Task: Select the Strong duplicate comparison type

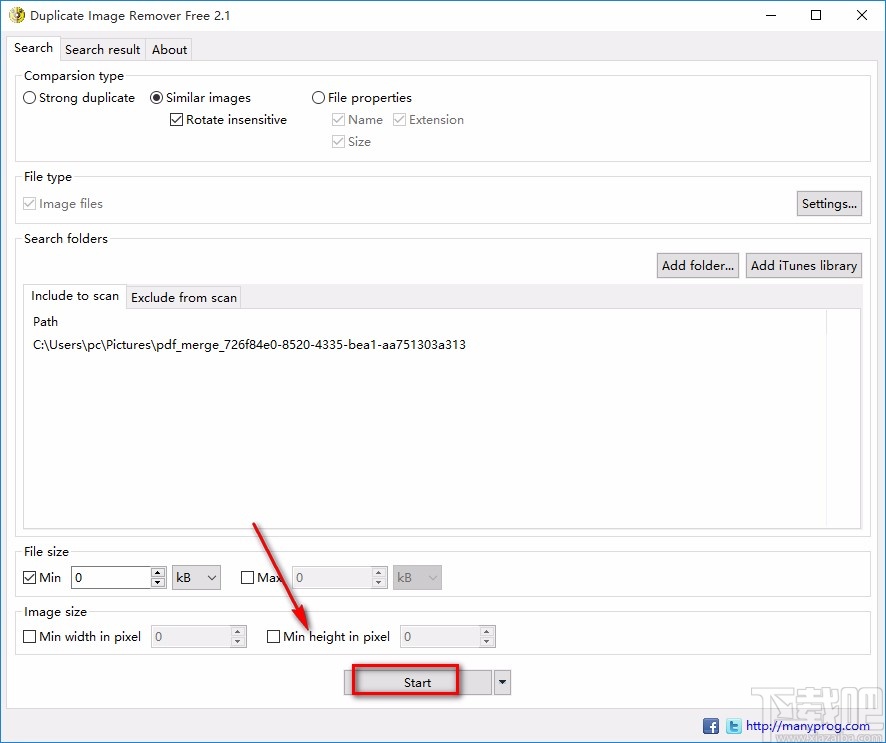Action: click(29, 97)
